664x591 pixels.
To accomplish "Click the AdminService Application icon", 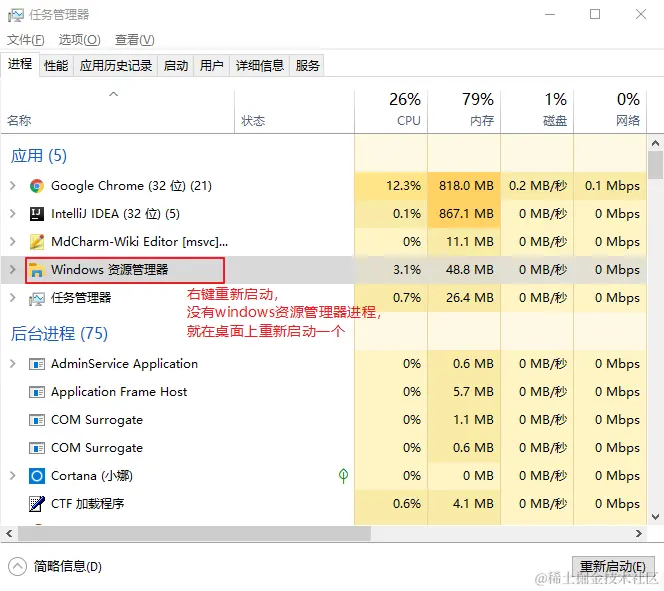I will [x=37, y=364].
